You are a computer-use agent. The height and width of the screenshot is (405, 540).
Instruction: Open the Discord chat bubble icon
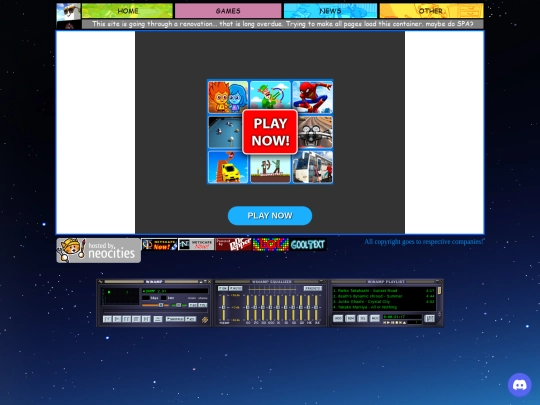tap(520, 385)
